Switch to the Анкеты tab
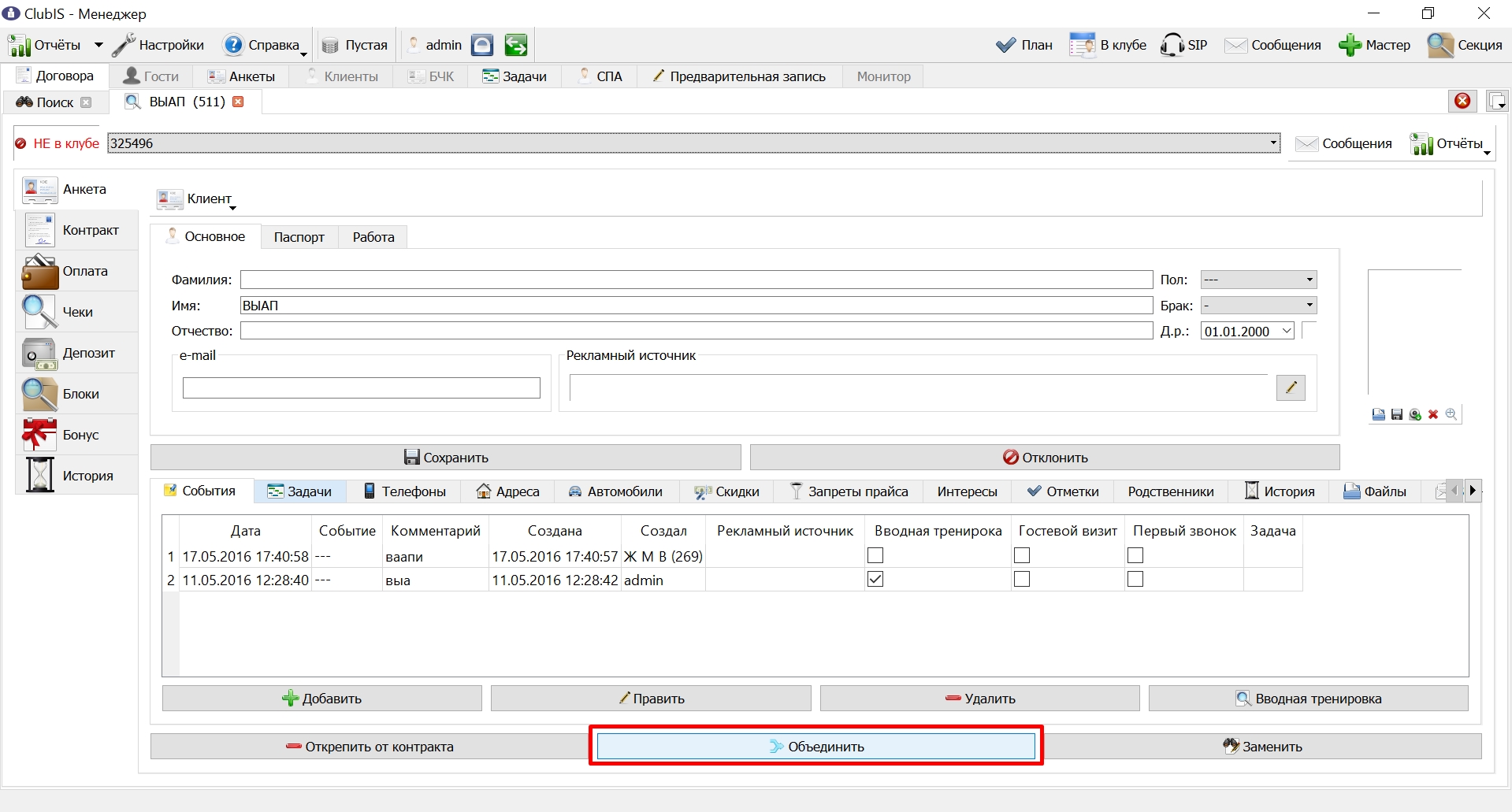 click(241, 76)
